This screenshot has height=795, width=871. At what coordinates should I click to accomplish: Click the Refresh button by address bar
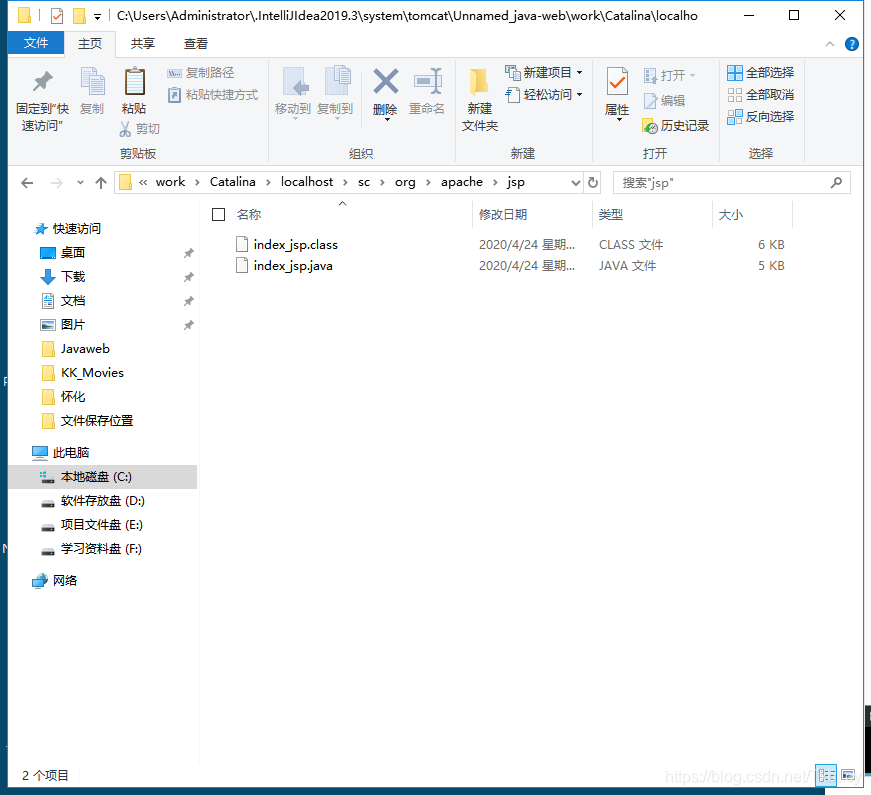point(593,183)
